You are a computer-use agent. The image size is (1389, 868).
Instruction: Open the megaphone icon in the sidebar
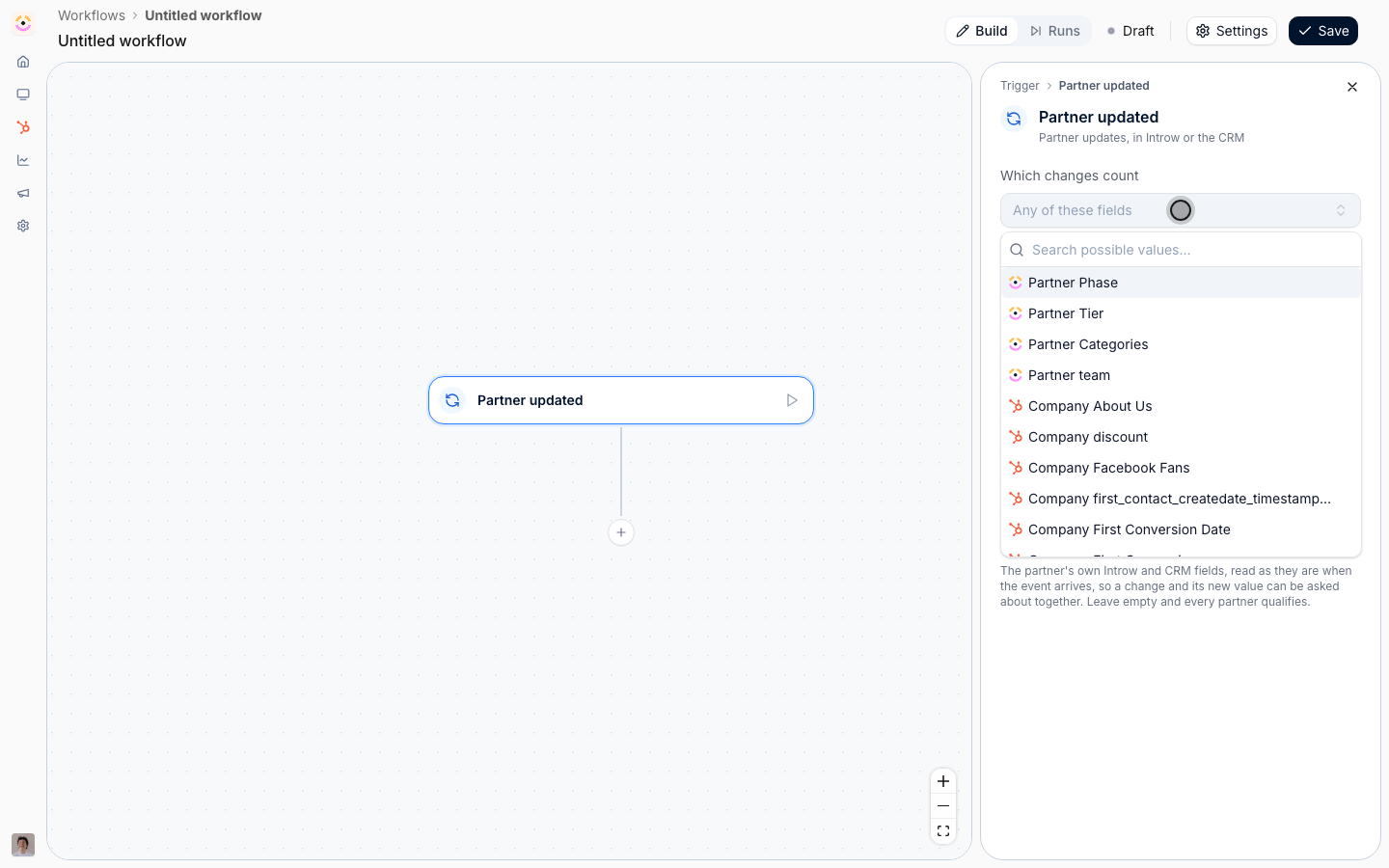[23, 193]
